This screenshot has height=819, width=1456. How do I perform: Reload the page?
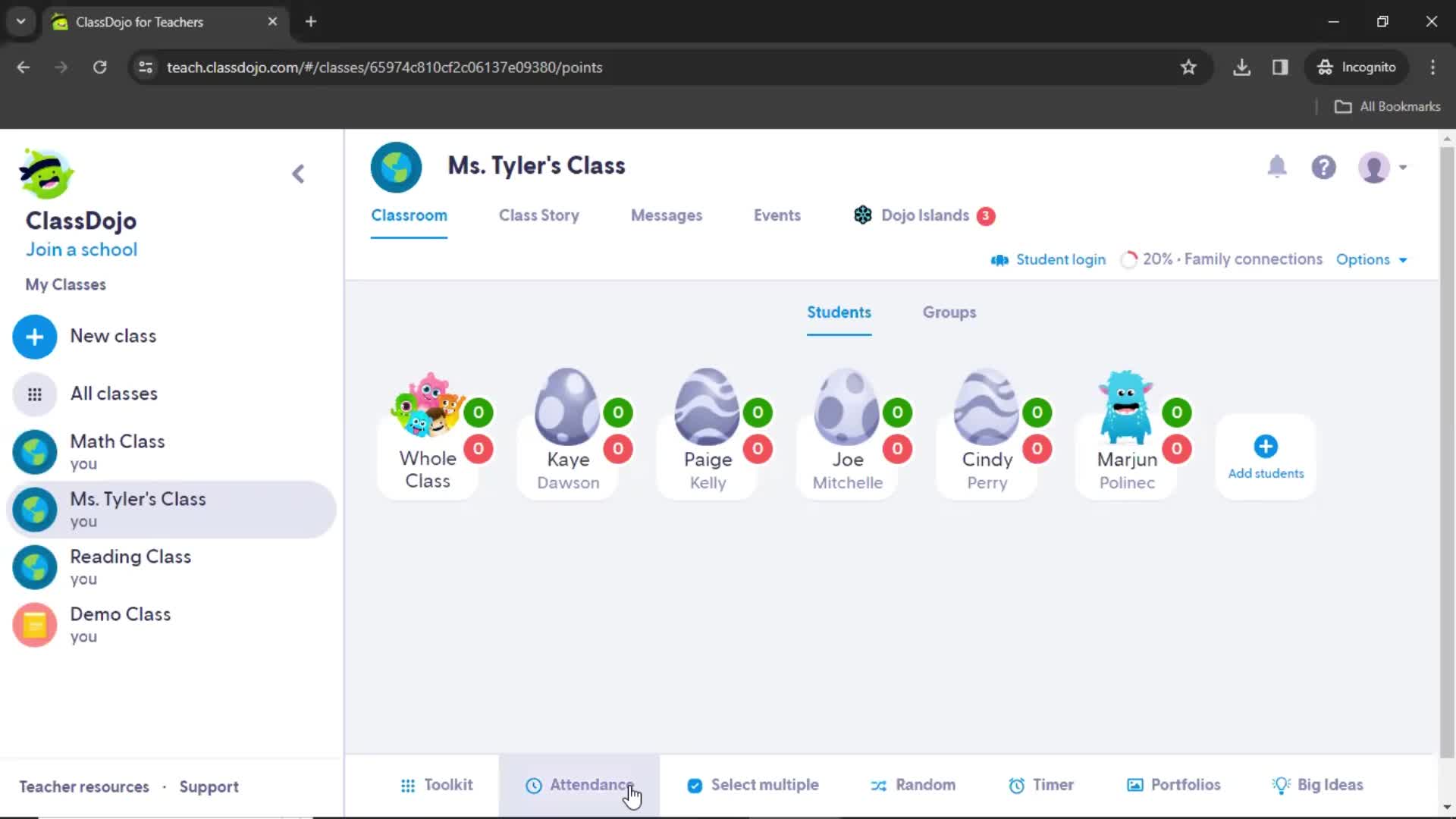pos(100,67)
